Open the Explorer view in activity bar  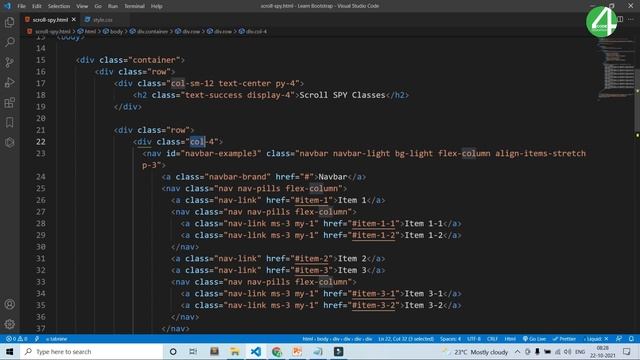click(10, 22)
